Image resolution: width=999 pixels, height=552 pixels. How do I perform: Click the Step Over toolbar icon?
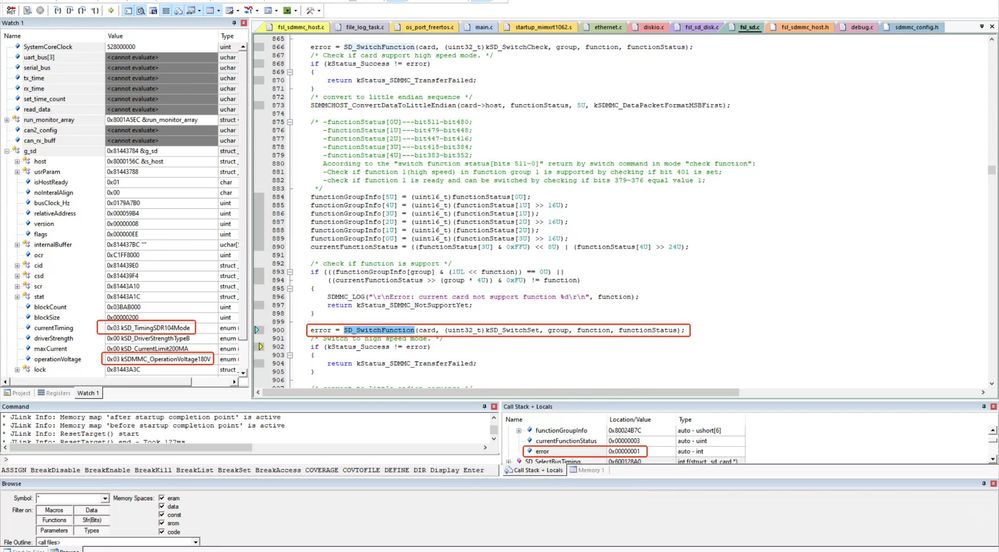(70, 10)
